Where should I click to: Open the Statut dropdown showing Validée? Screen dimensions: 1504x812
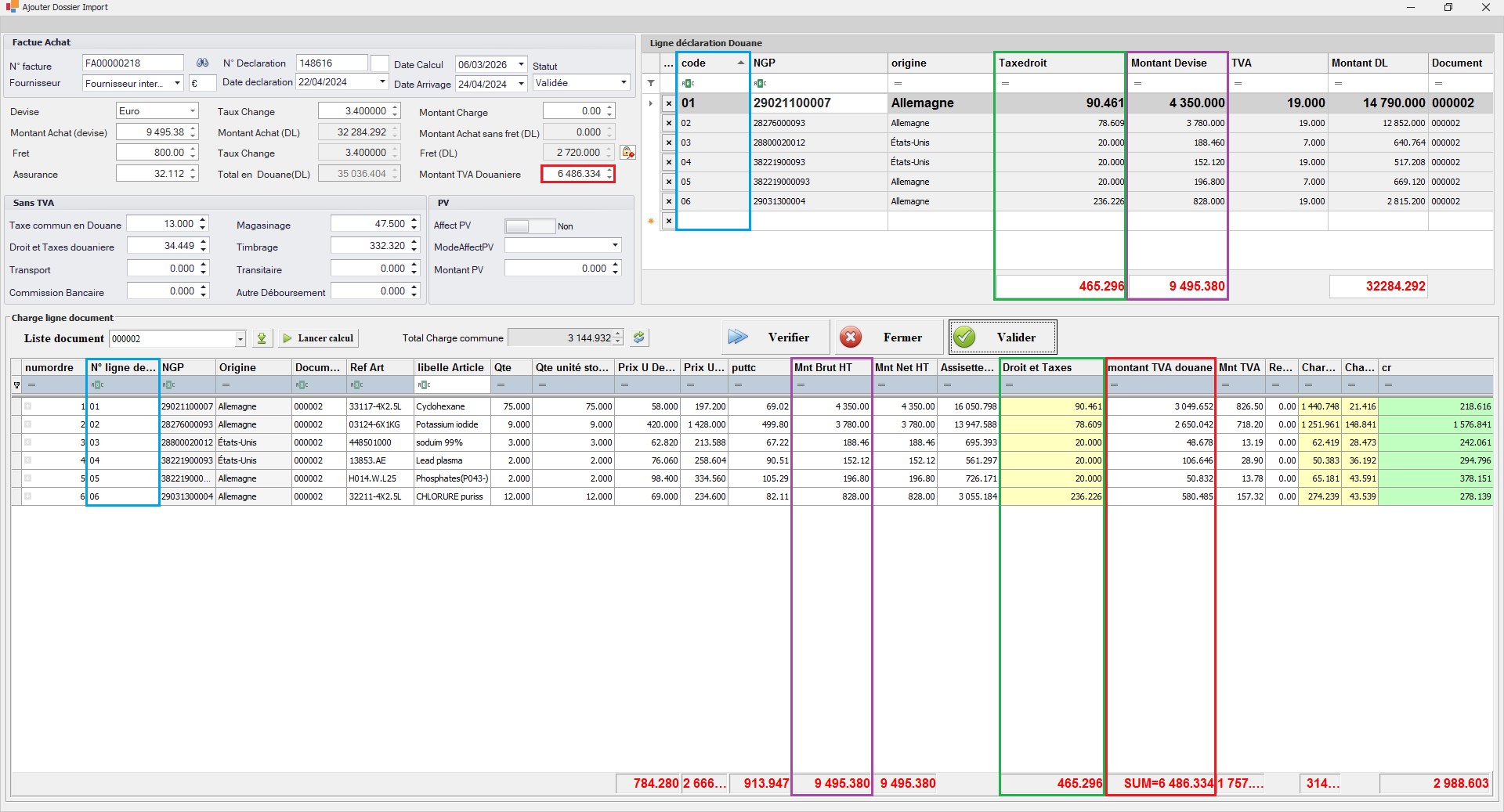[624, 83]
